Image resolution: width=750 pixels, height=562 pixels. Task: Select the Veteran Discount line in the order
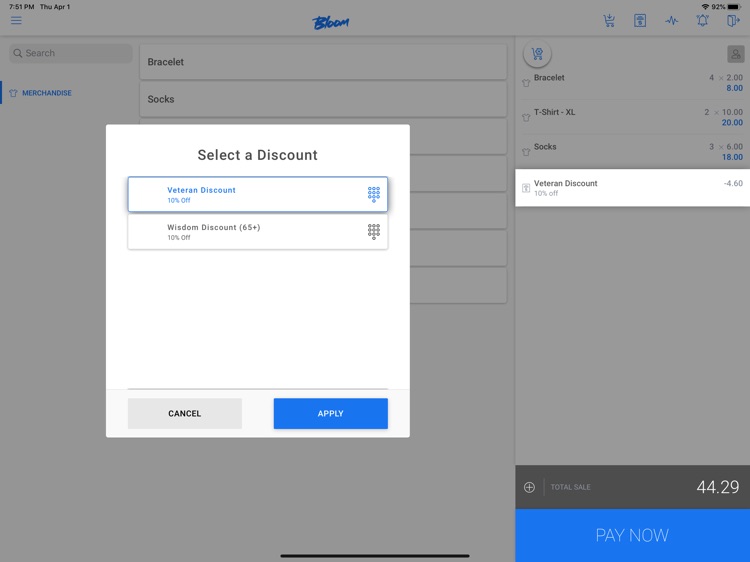pos(632,187)
